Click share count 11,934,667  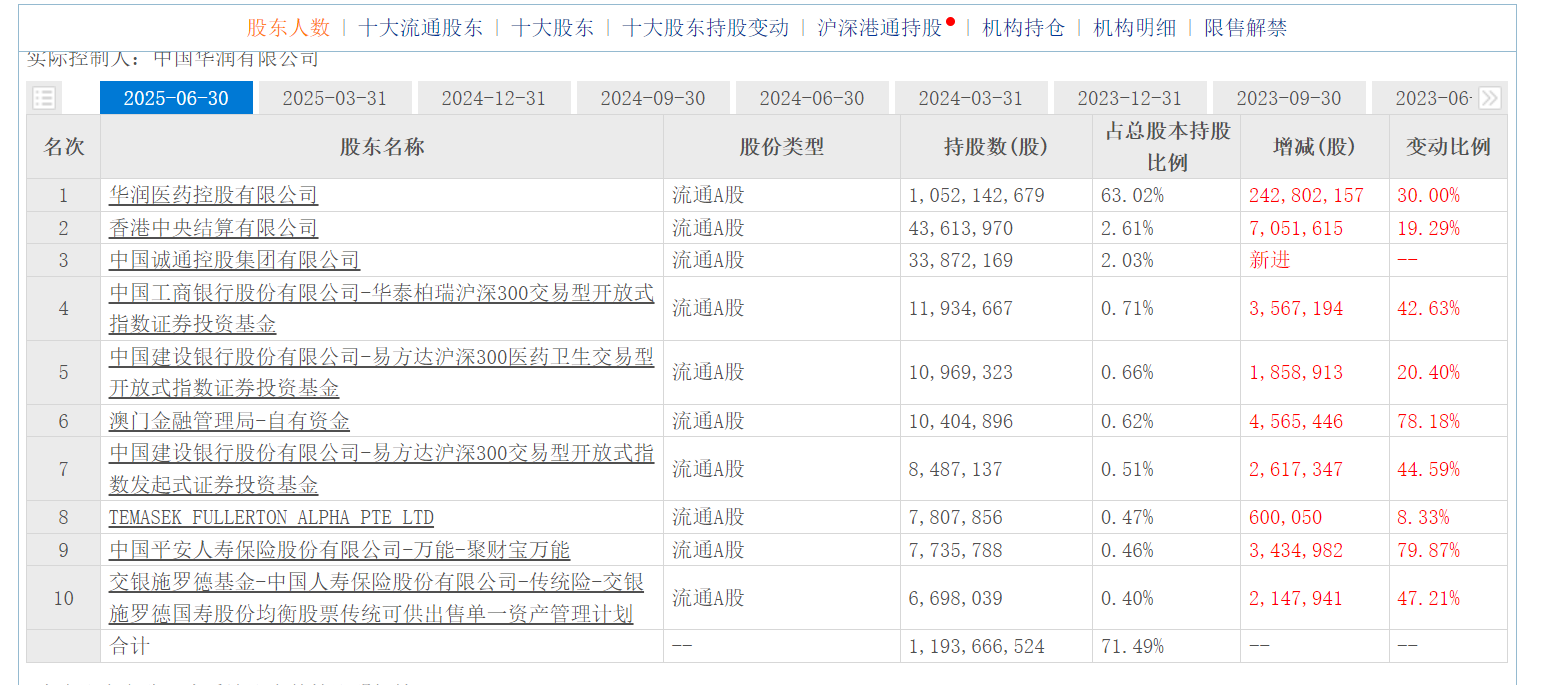(x=961, y=308)
